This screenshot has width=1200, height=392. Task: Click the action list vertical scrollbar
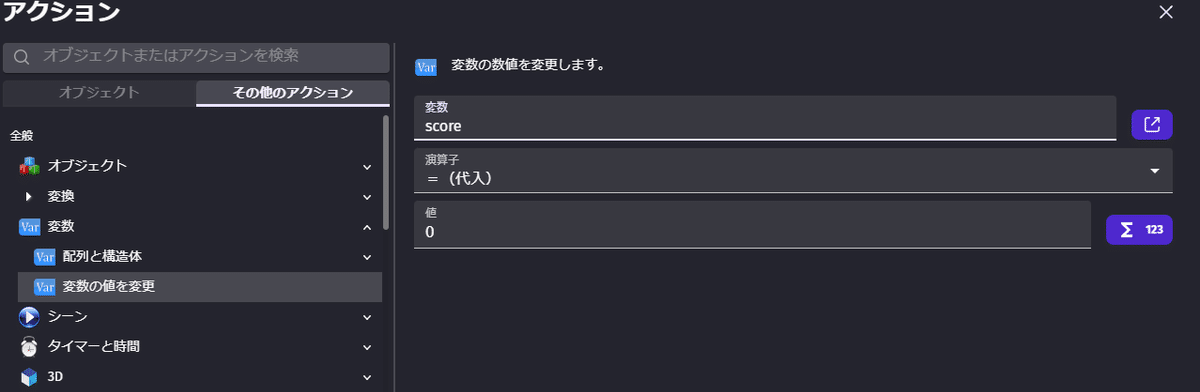386,173
